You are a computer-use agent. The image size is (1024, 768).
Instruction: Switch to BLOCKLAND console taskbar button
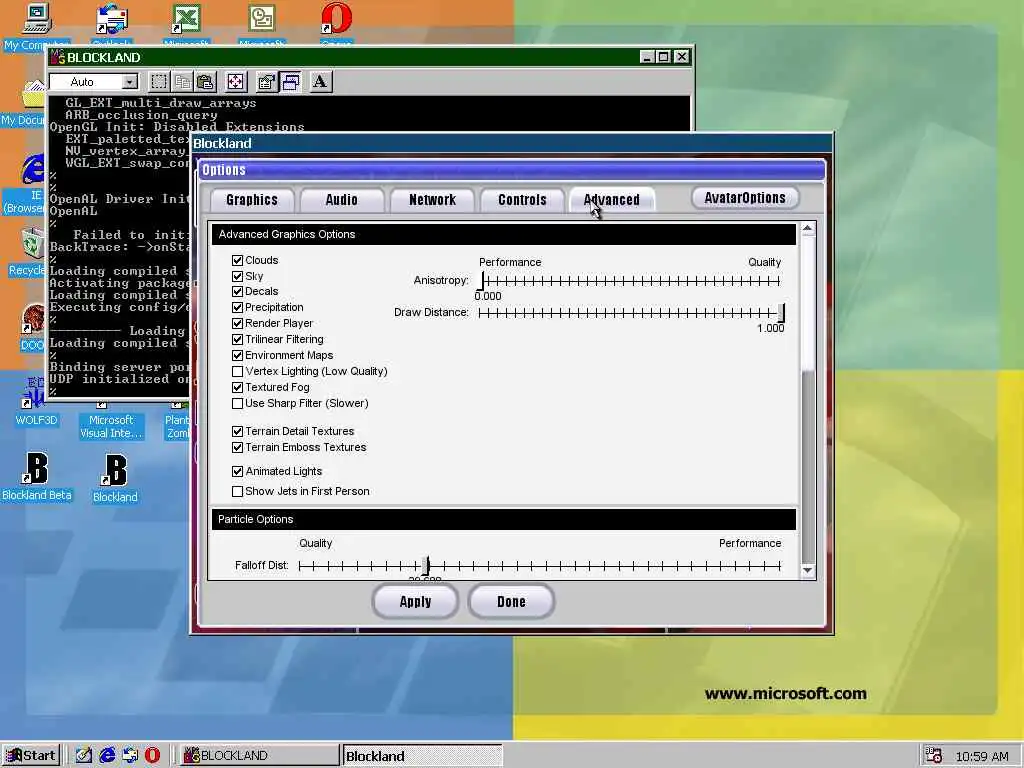(259, 756)
